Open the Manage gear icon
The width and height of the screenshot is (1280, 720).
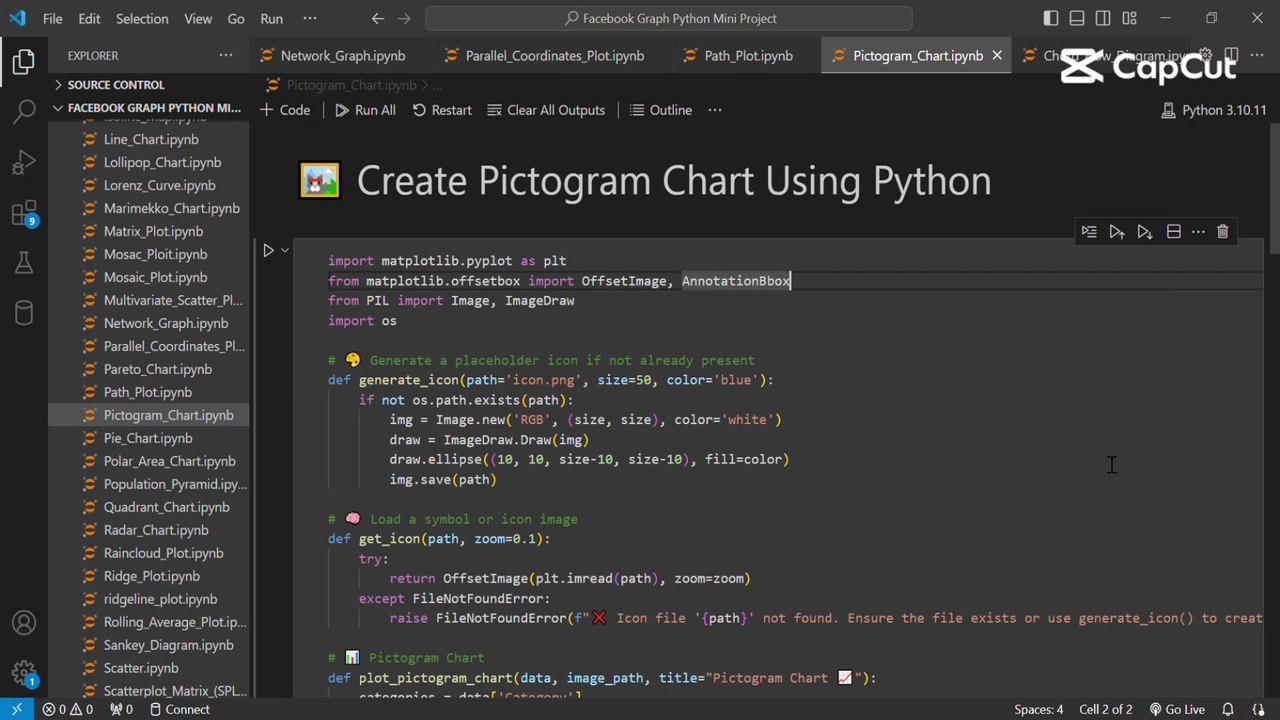tap(24, 673)
